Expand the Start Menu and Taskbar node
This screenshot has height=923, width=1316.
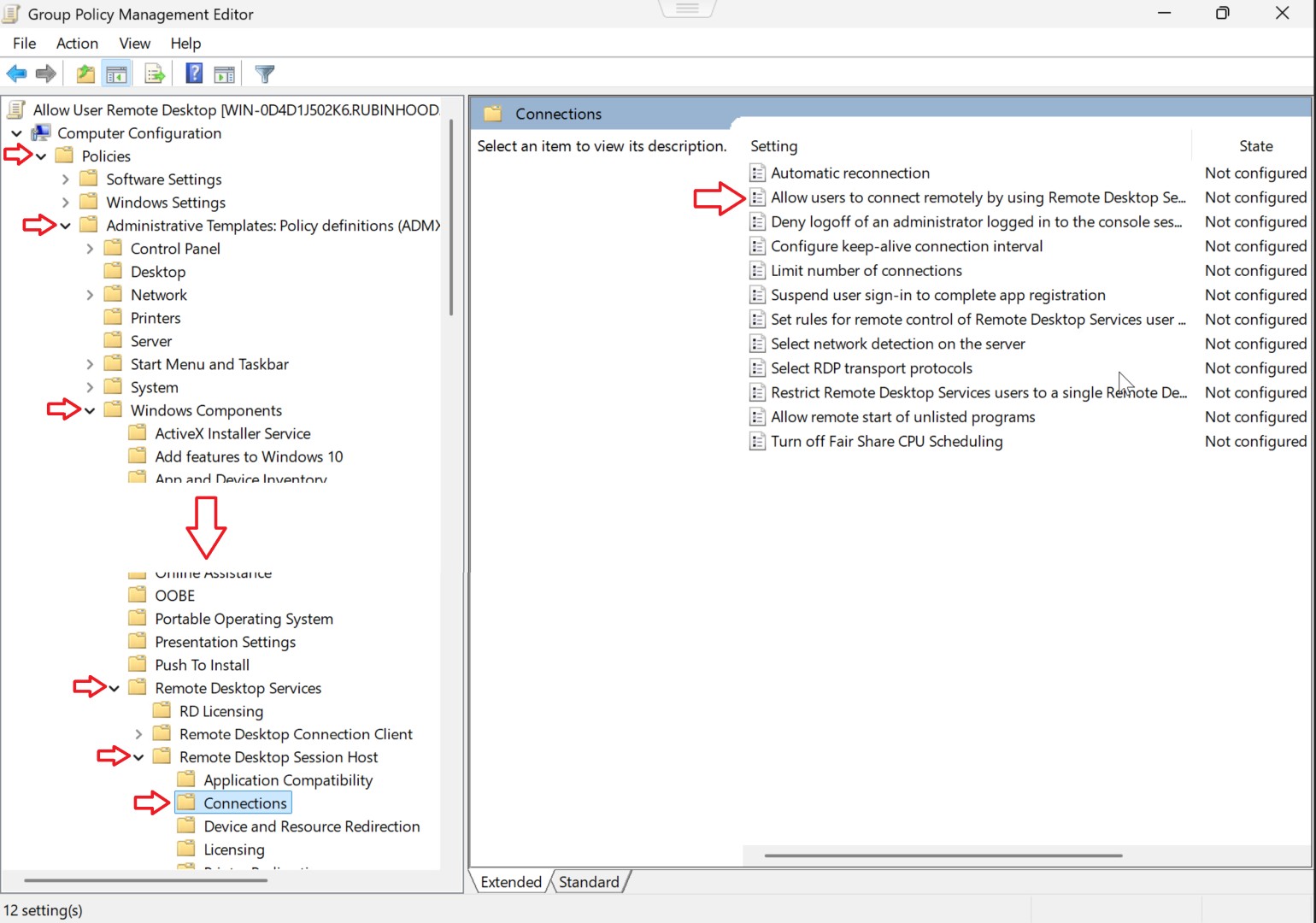(90, 364)
